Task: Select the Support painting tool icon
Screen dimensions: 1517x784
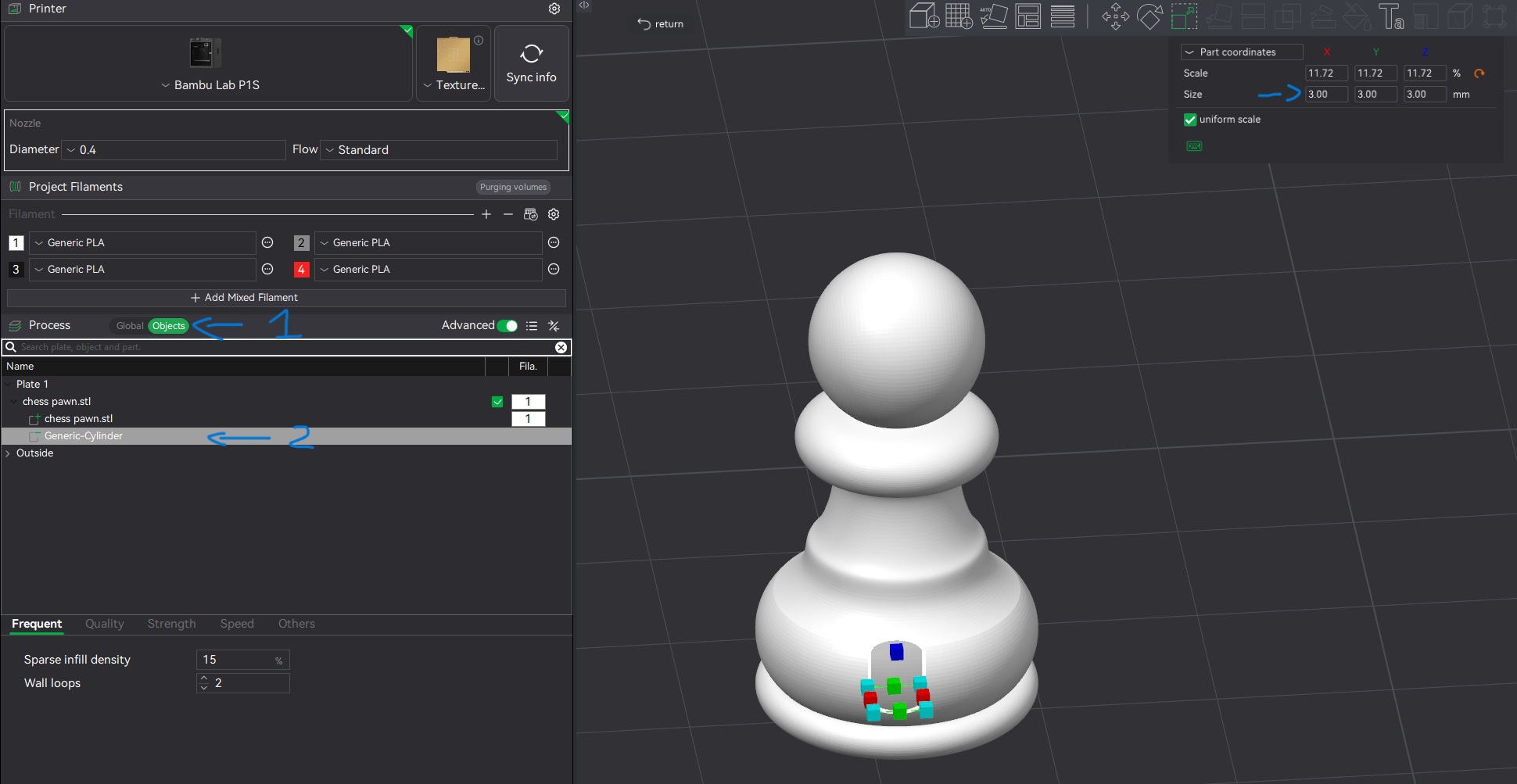Action: (1322, 16)
